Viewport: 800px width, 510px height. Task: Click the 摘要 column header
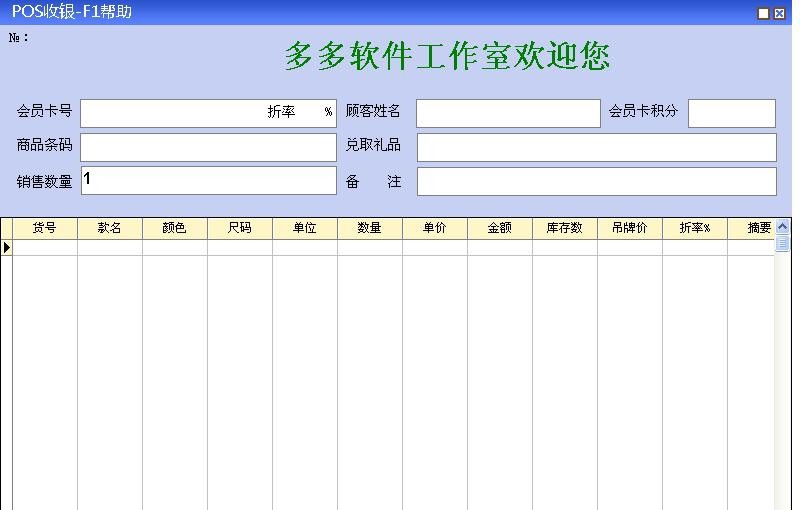pos(751,228)
